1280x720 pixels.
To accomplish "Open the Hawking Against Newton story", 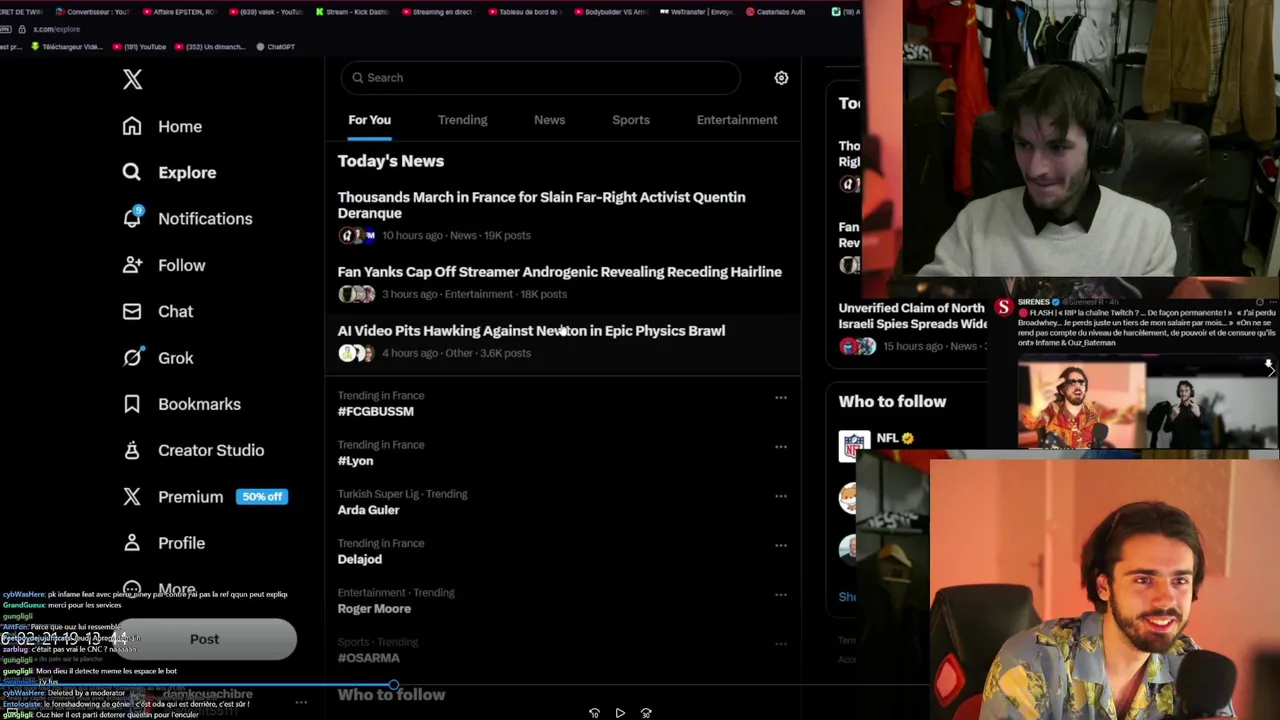I will point(562,341).
